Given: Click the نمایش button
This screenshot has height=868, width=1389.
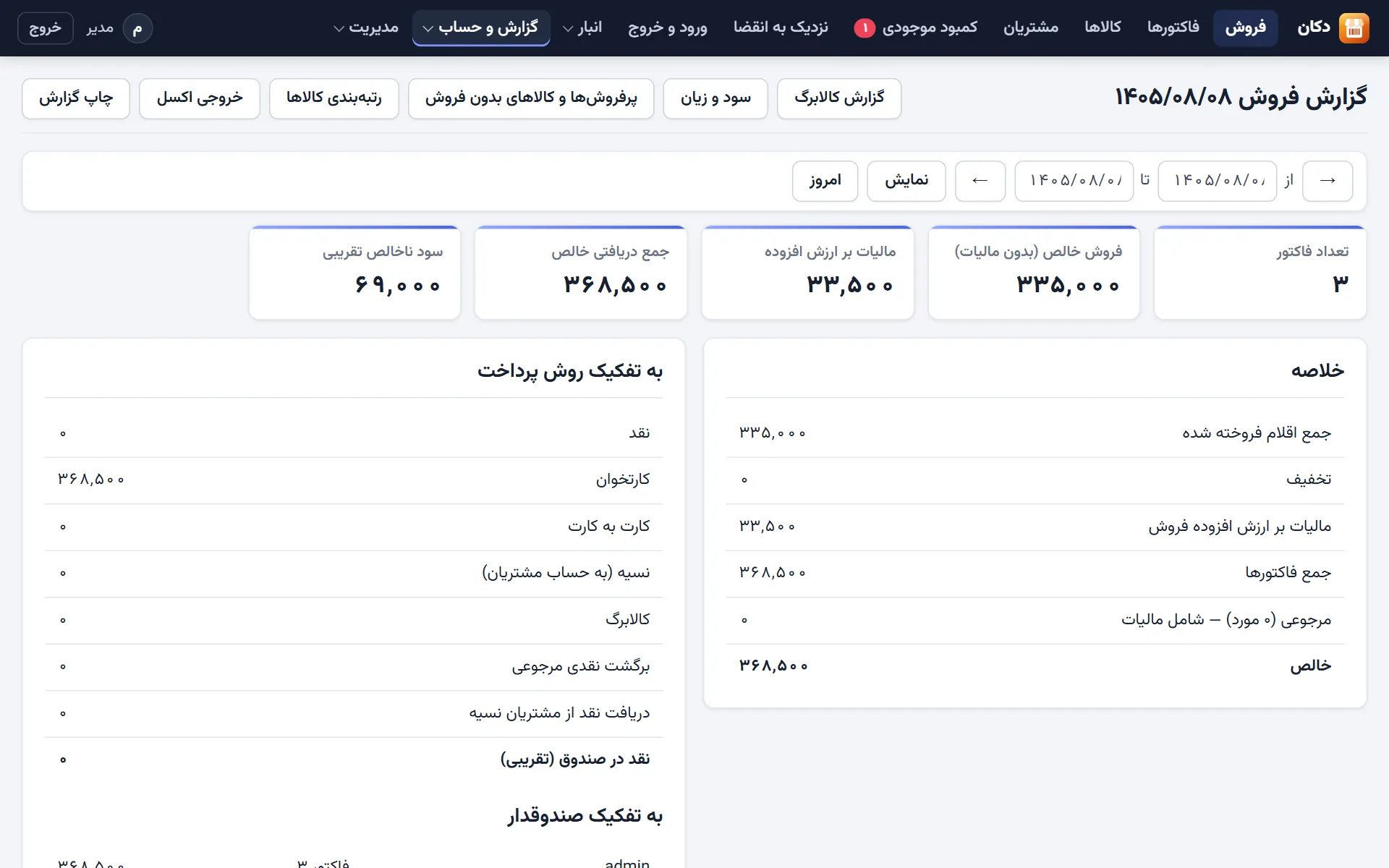Looking at the screenshot, I should 906,181.
